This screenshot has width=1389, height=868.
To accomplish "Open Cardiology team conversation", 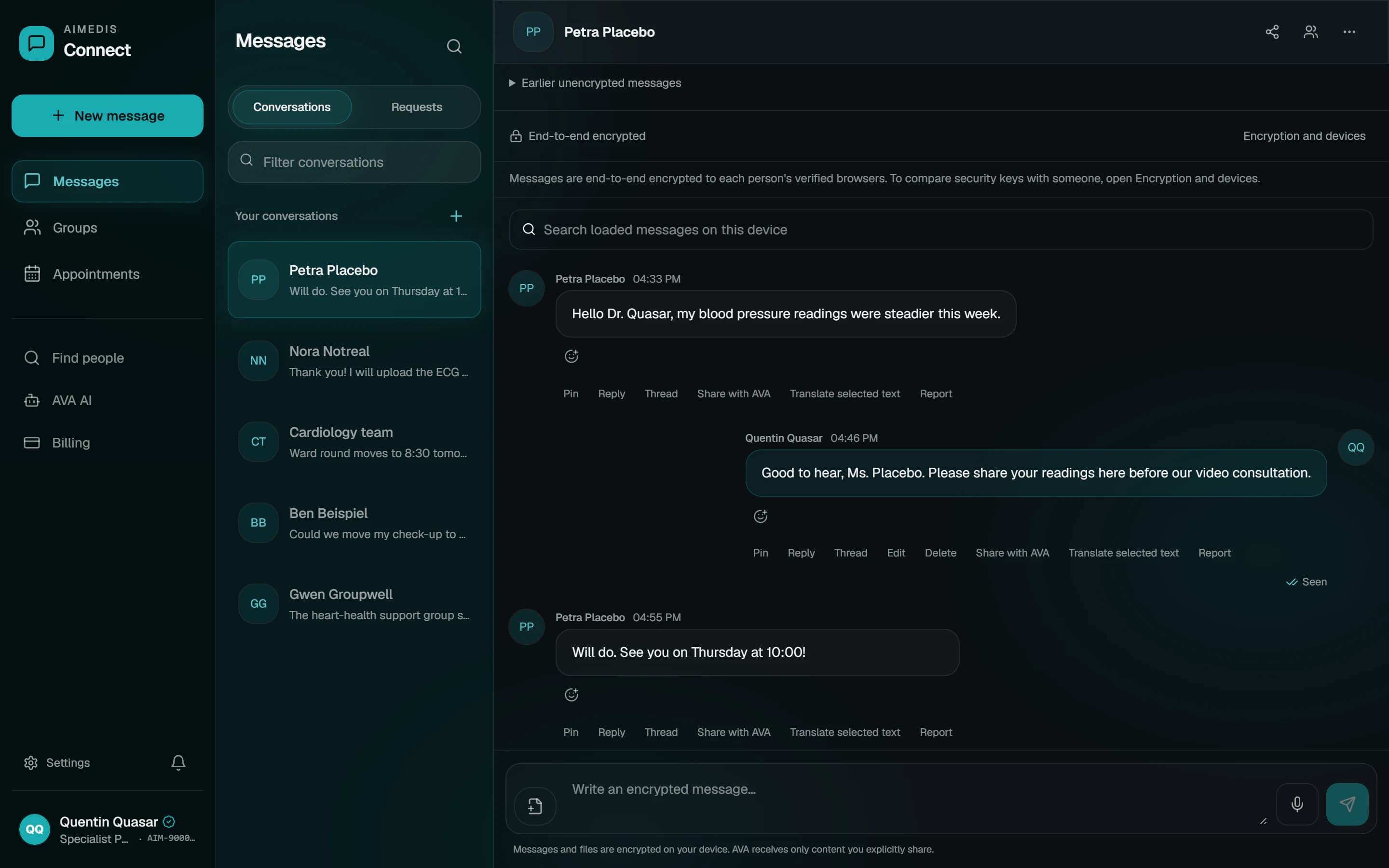I will (x=354, y=441).
